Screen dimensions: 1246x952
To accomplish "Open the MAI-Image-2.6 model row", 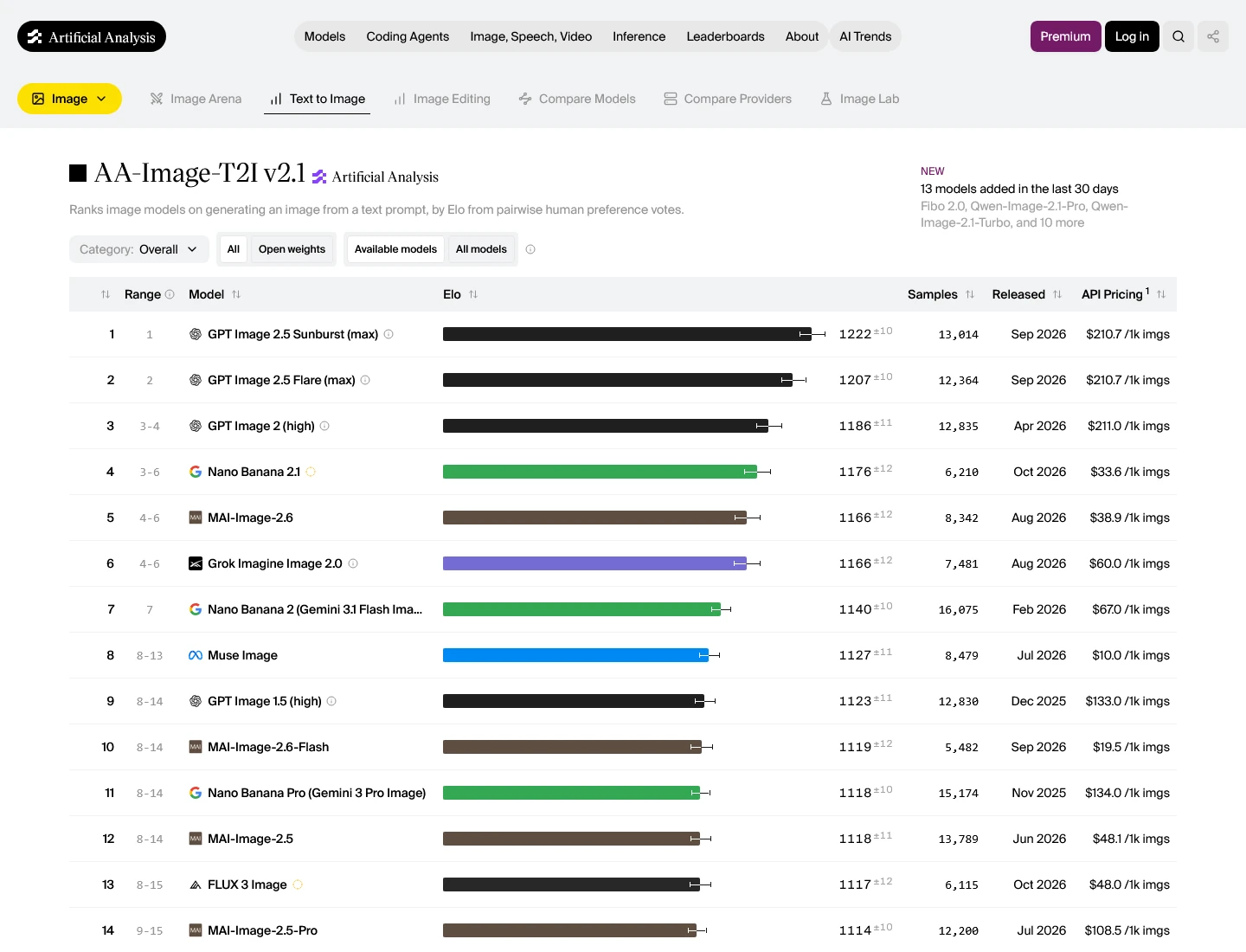I will (x=623, y=518).
